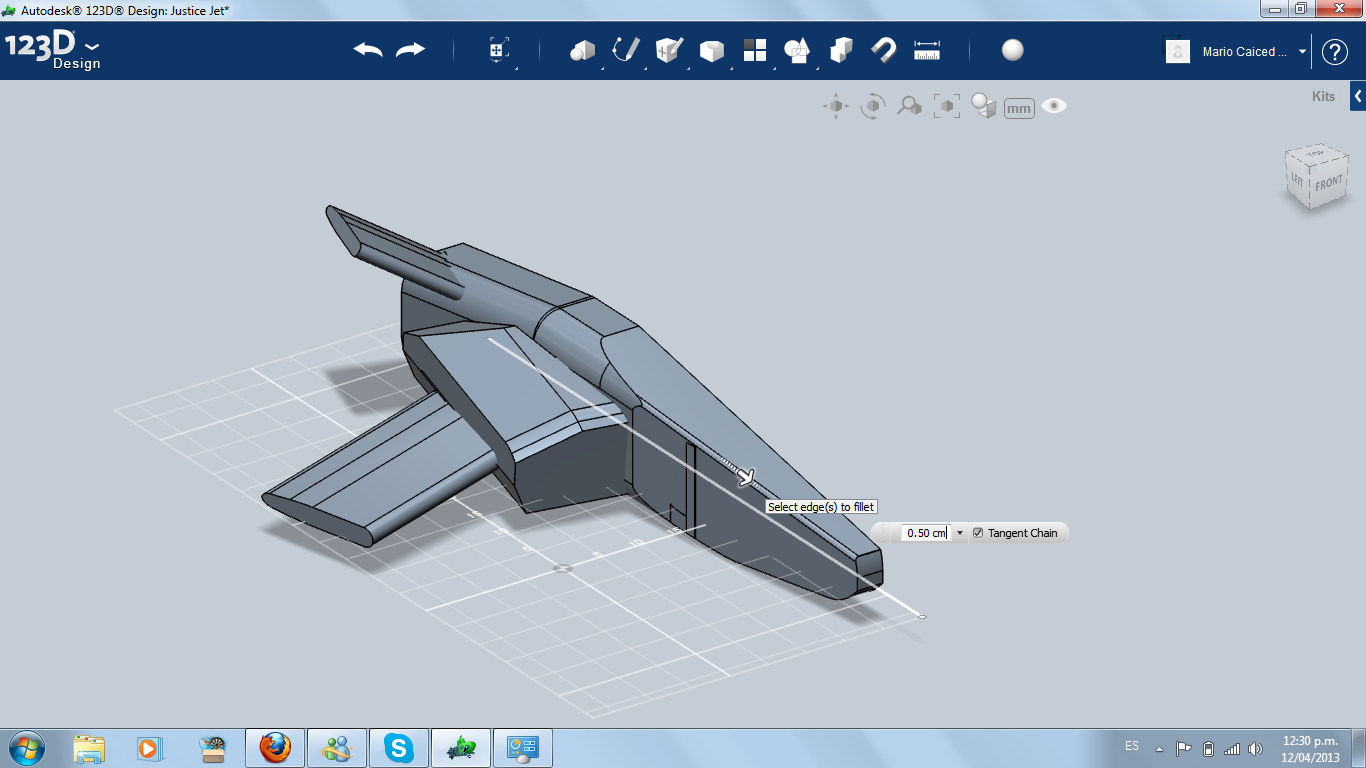
Task: Click the battery icon in system tray
Action: (x=1208, y=748)
